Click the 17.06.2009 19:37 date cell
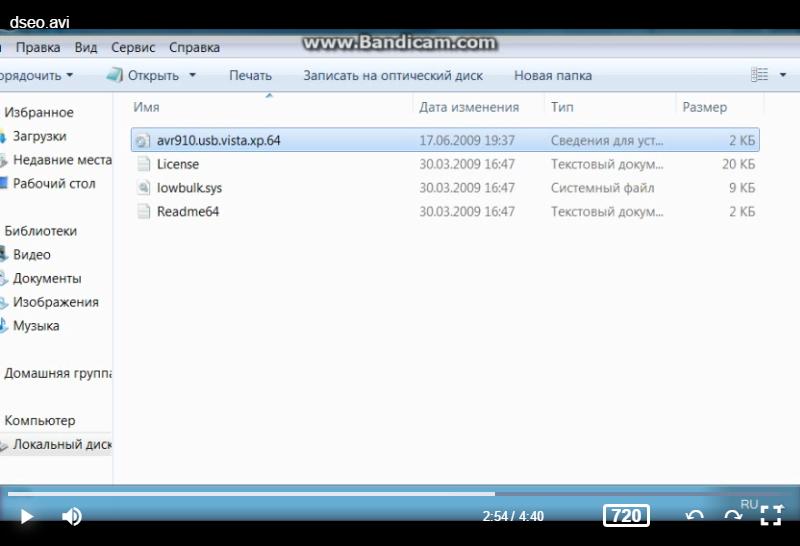Image resolution: width=800 pixels, height=546 pixels. pos(467,140)
